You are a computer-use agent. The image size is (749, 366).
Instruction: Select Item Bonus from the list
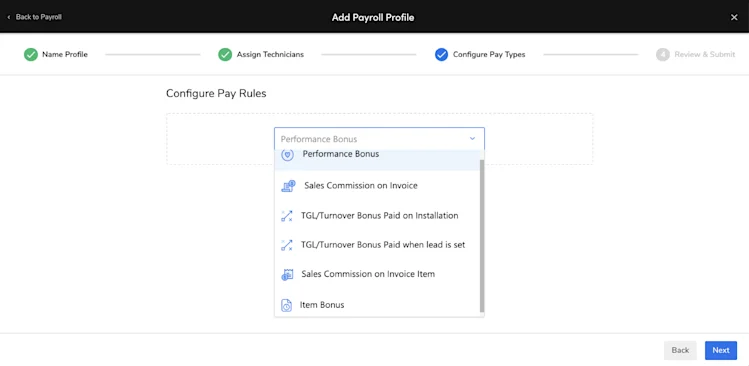click(x=377, y=305)
